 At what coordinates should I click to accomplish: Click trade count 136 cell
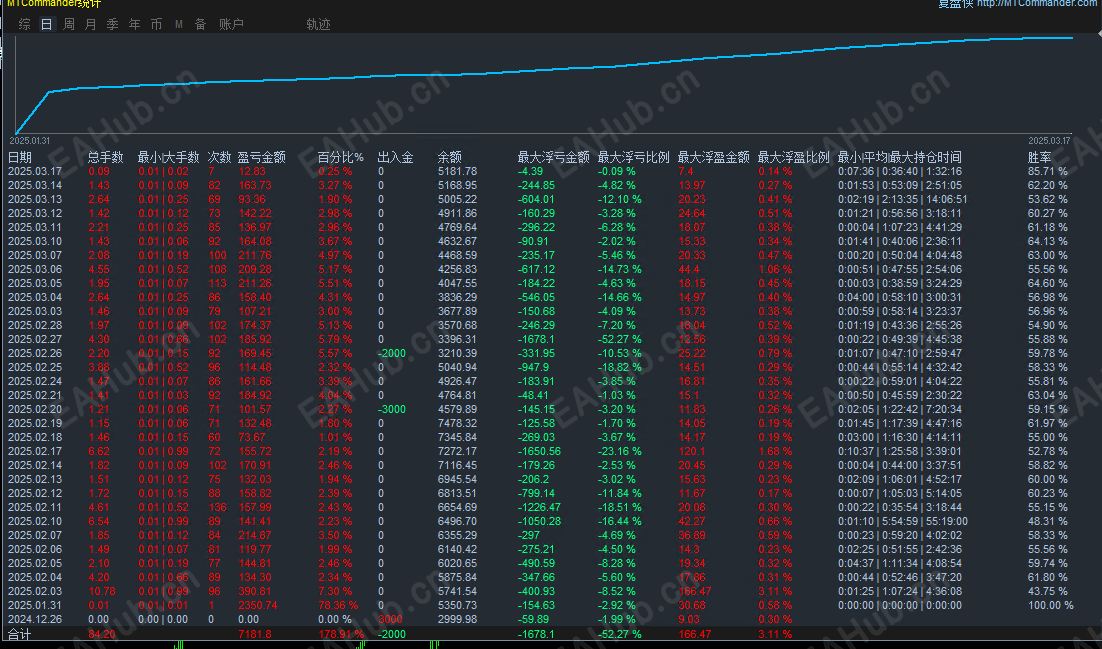point(217,507)
